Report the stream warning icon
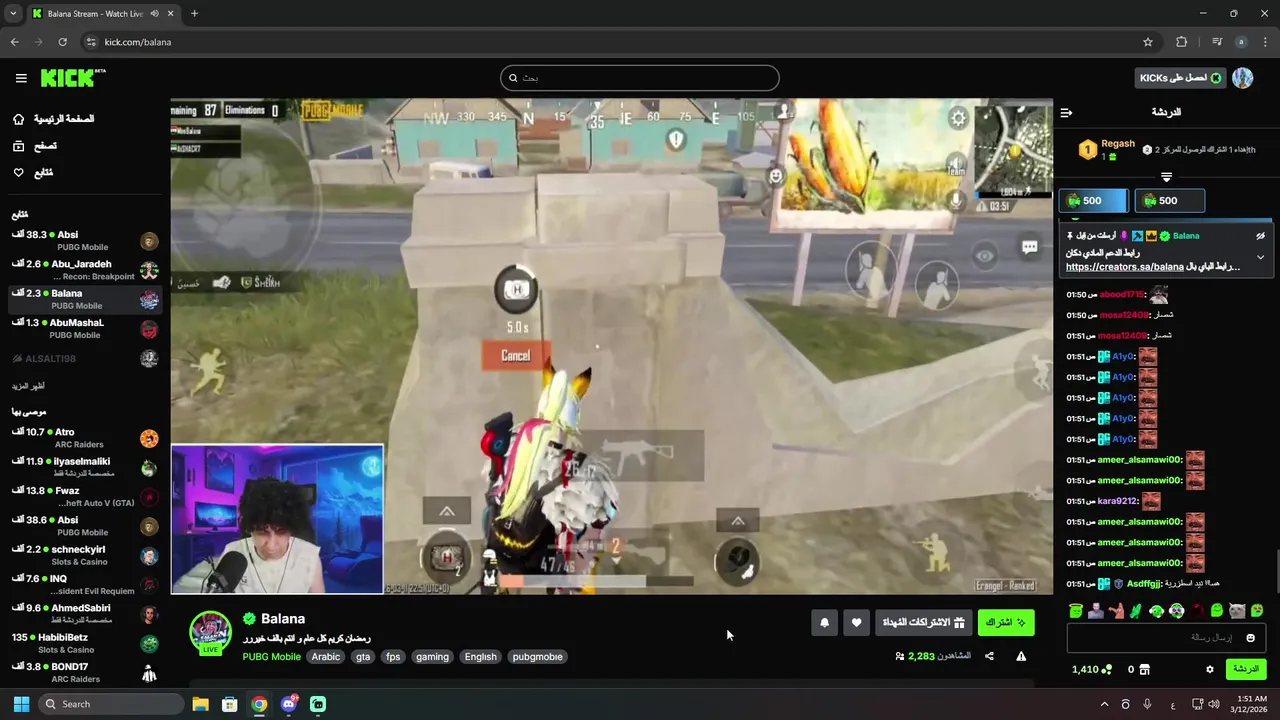 pyautogui.click(x=1021, y=657)
